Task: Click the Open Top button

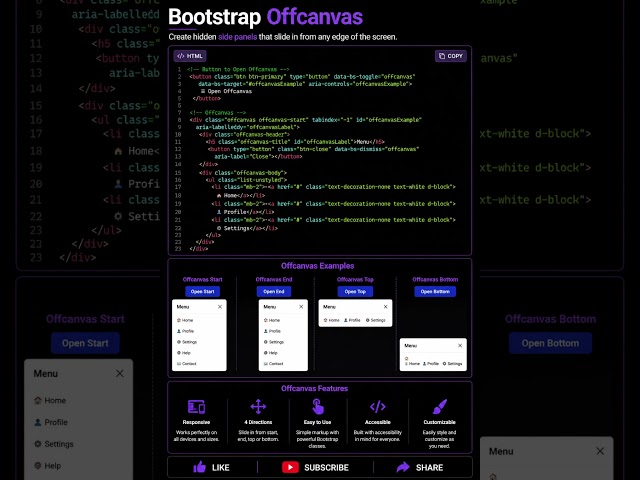Action: pos(355,291)
